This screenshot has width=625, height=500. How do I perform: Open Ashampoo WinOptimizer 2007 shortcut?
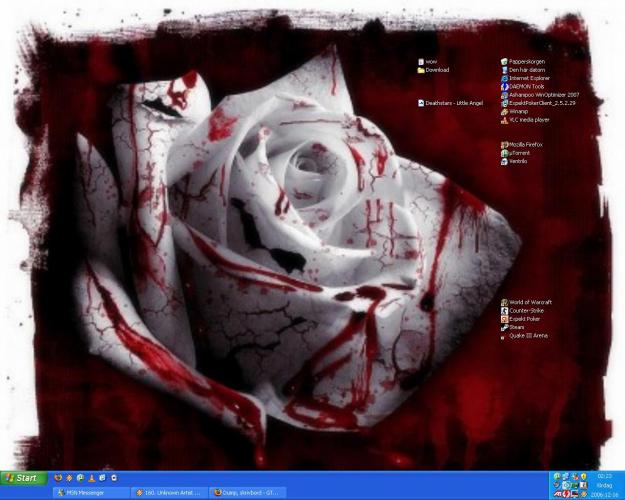tap(504, 94)
